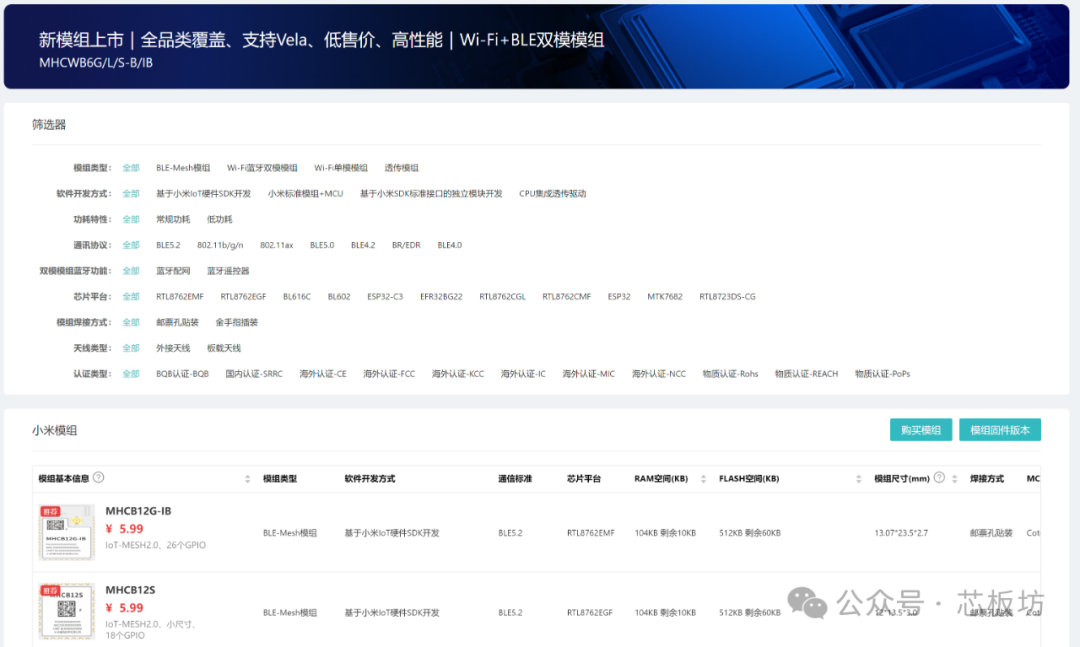1080x647 pixels.
Task: Filter by 小米标准模组+MCU option
Action: coord(305,194)
